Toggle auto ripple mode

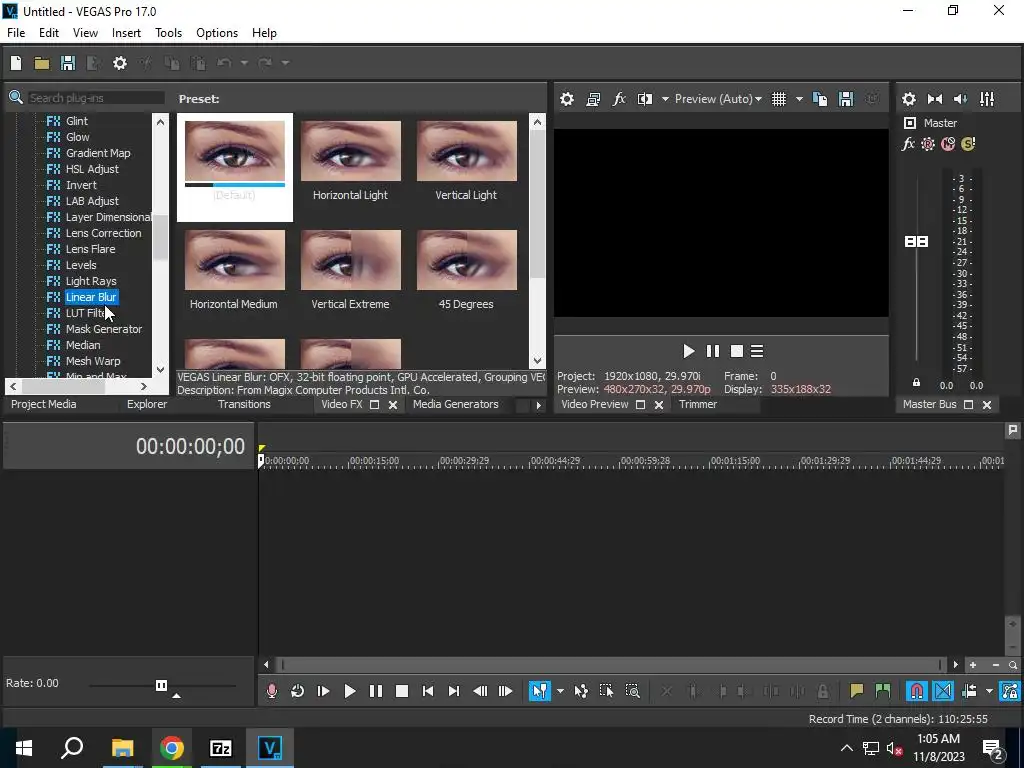[x=969, y=691]
